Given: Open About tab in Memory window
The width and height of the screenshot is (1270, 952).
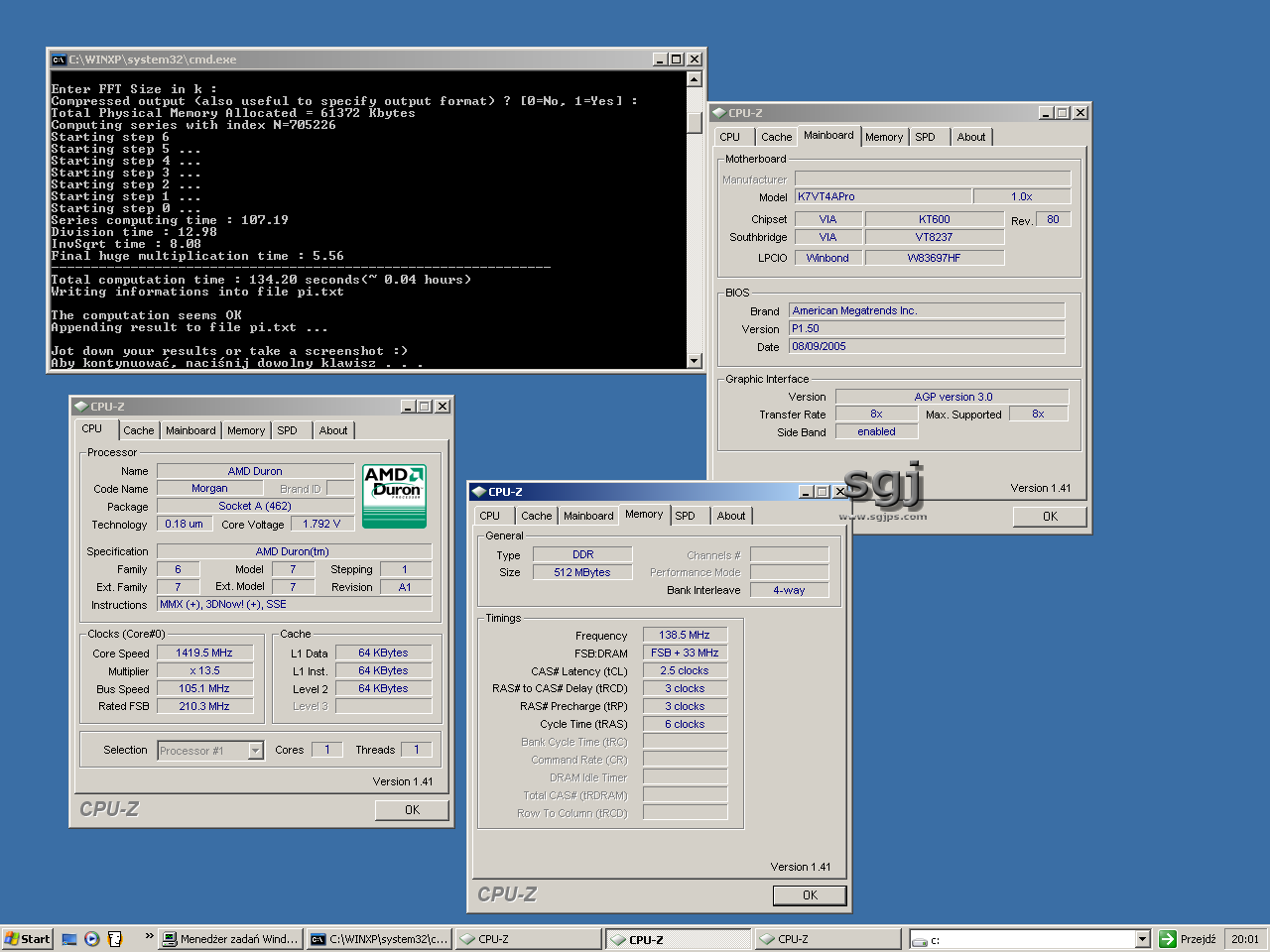Looking at the screenshot, I should tap(731, 516).
